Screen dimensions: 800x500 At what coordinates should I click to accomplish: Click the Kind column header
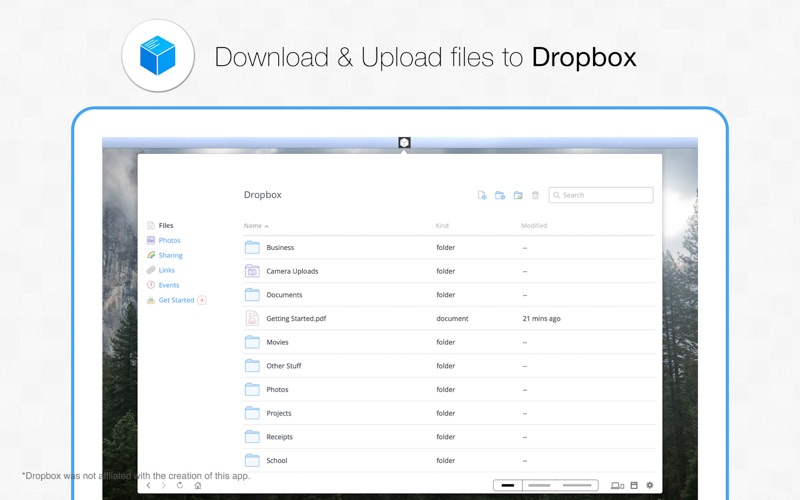click(x=442, y=226)
